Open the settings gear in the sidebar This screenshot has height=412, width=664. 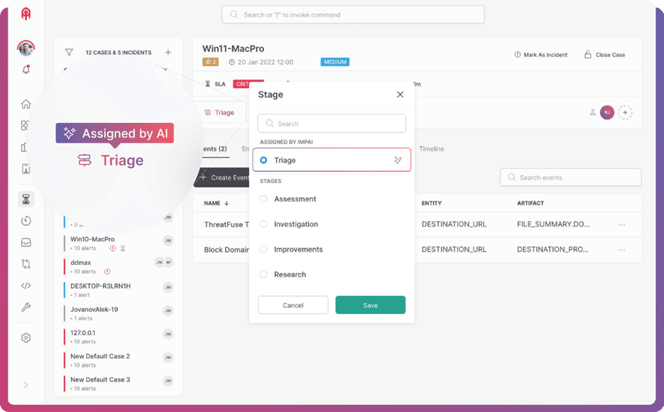tap(26, 338)
